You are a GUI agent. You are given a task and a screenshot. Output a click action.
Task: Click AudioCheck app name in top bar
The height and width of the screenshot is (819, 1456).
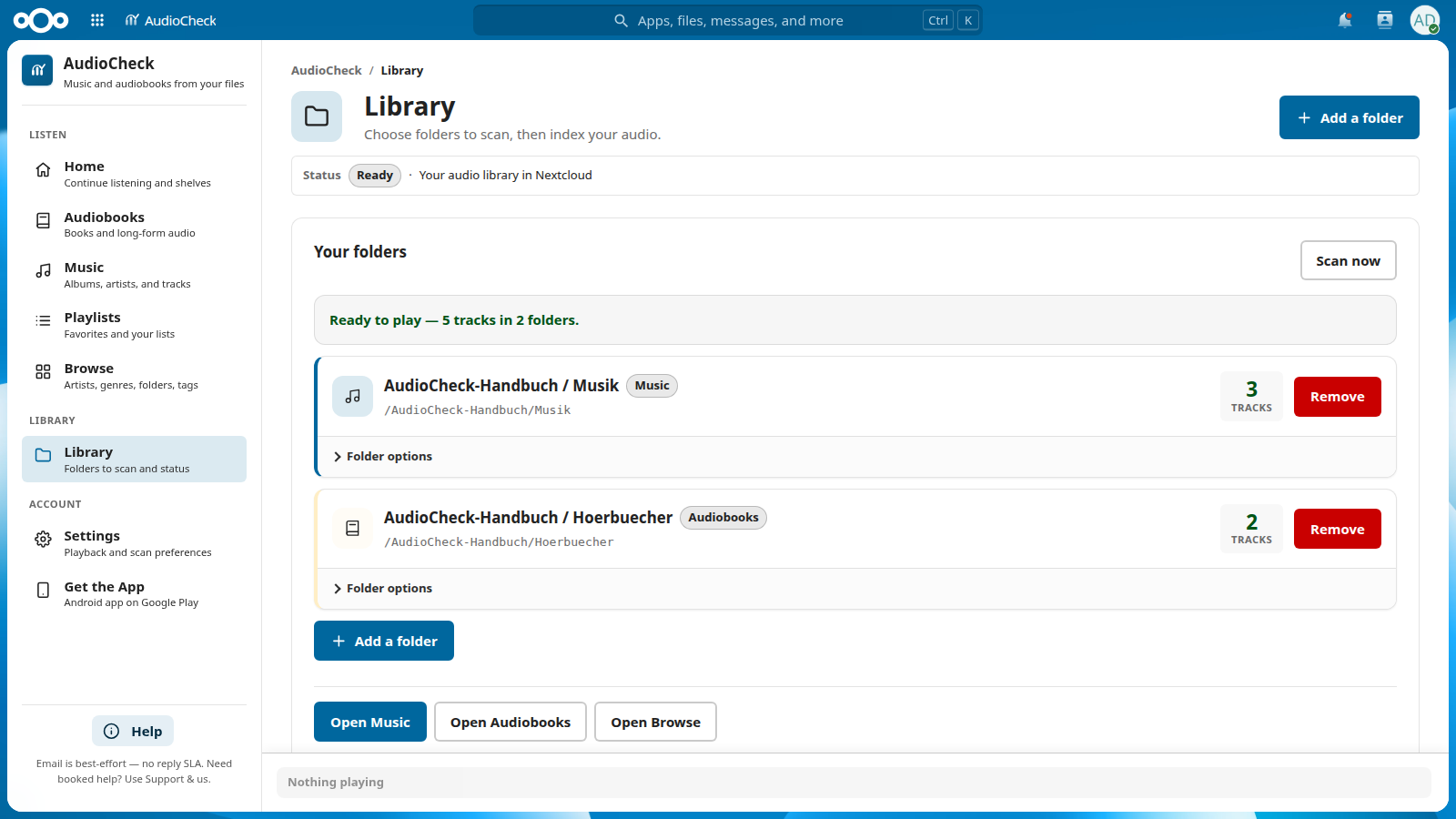[171, 20]
